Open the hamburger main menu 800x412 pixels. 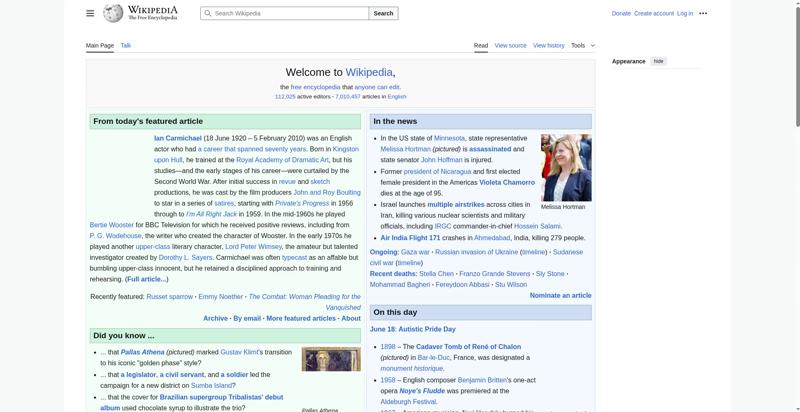click(x=90, y=13)
